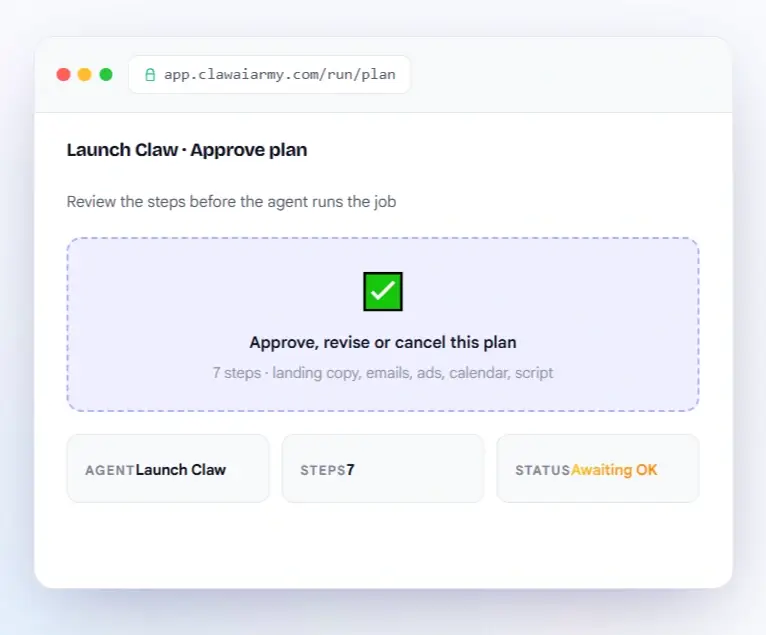The image size is (766, 635).
Task: Click the app.clawaiarmy.com/run/plan address field
Action: pos(269,74)
